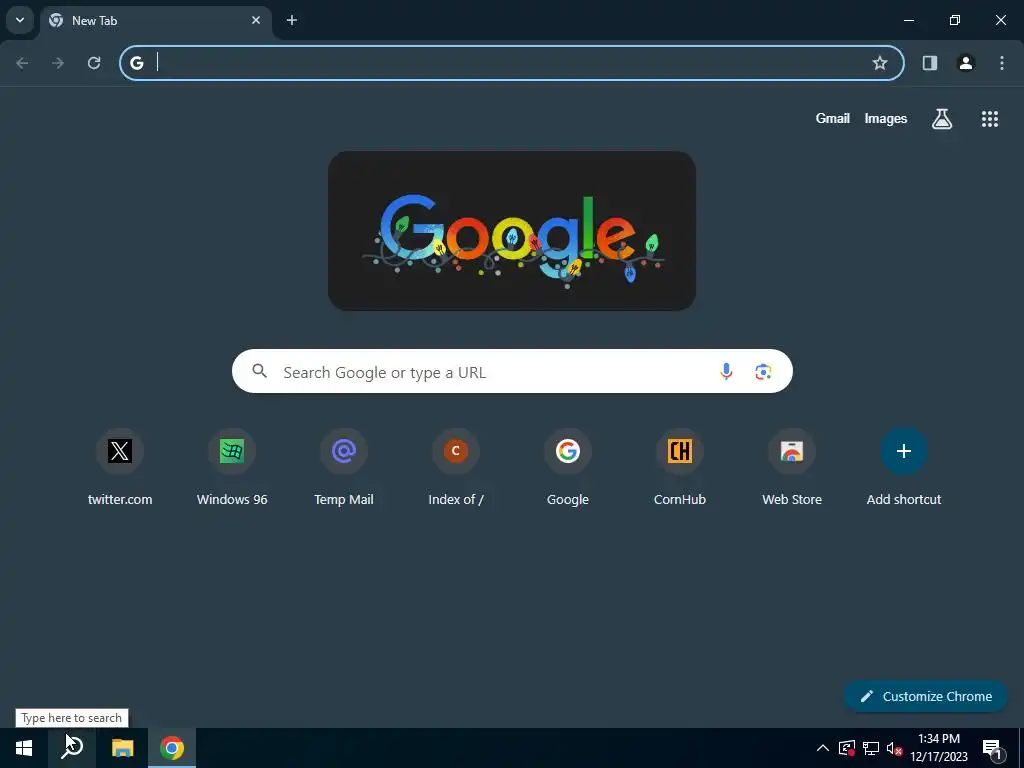
Task: Show hidden system tray icons
Action: pos(823,748)
